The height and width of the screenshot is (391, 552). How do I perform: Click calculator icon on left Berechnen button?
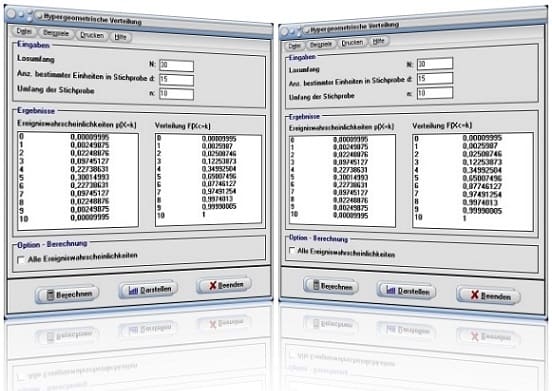pos(51,295)
